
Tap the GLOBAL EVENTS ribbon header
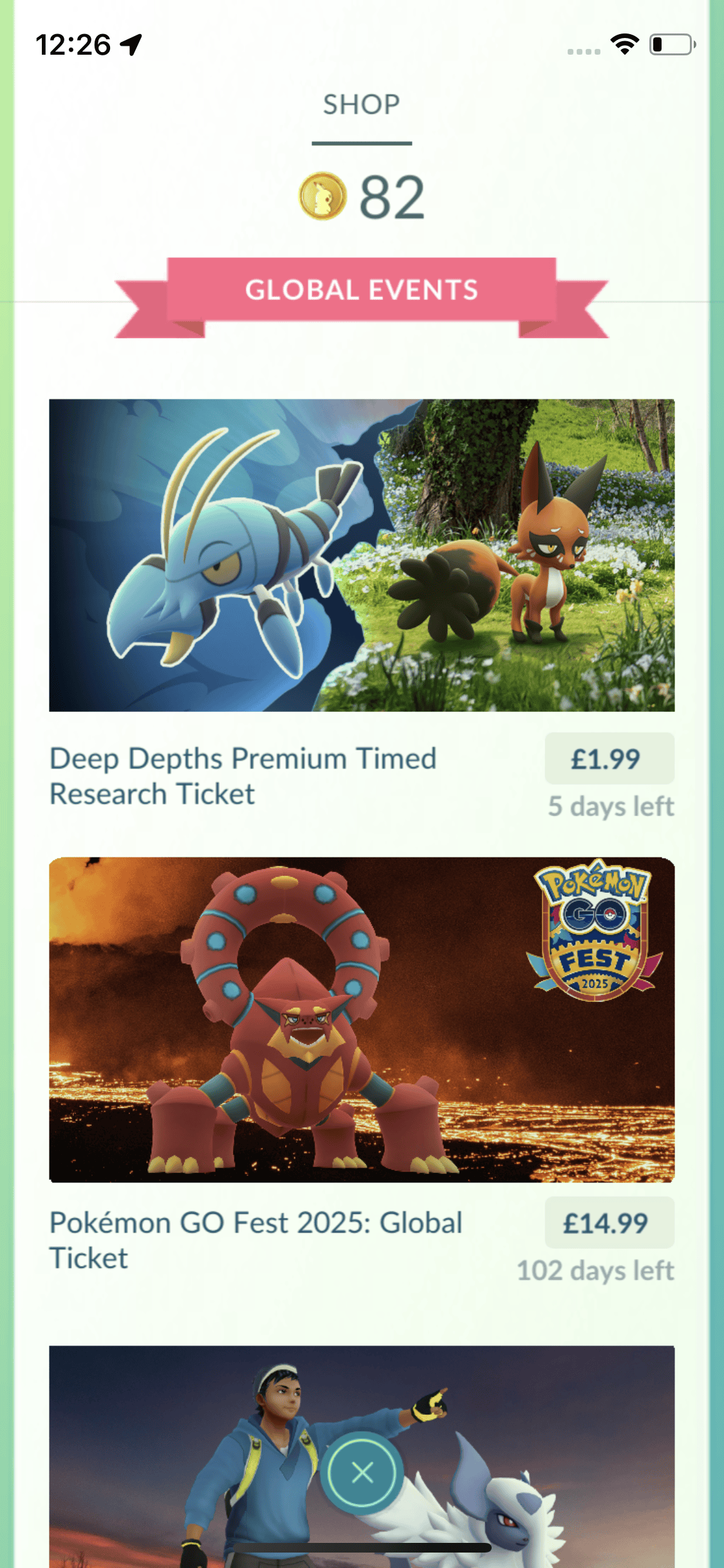[362, 290]
